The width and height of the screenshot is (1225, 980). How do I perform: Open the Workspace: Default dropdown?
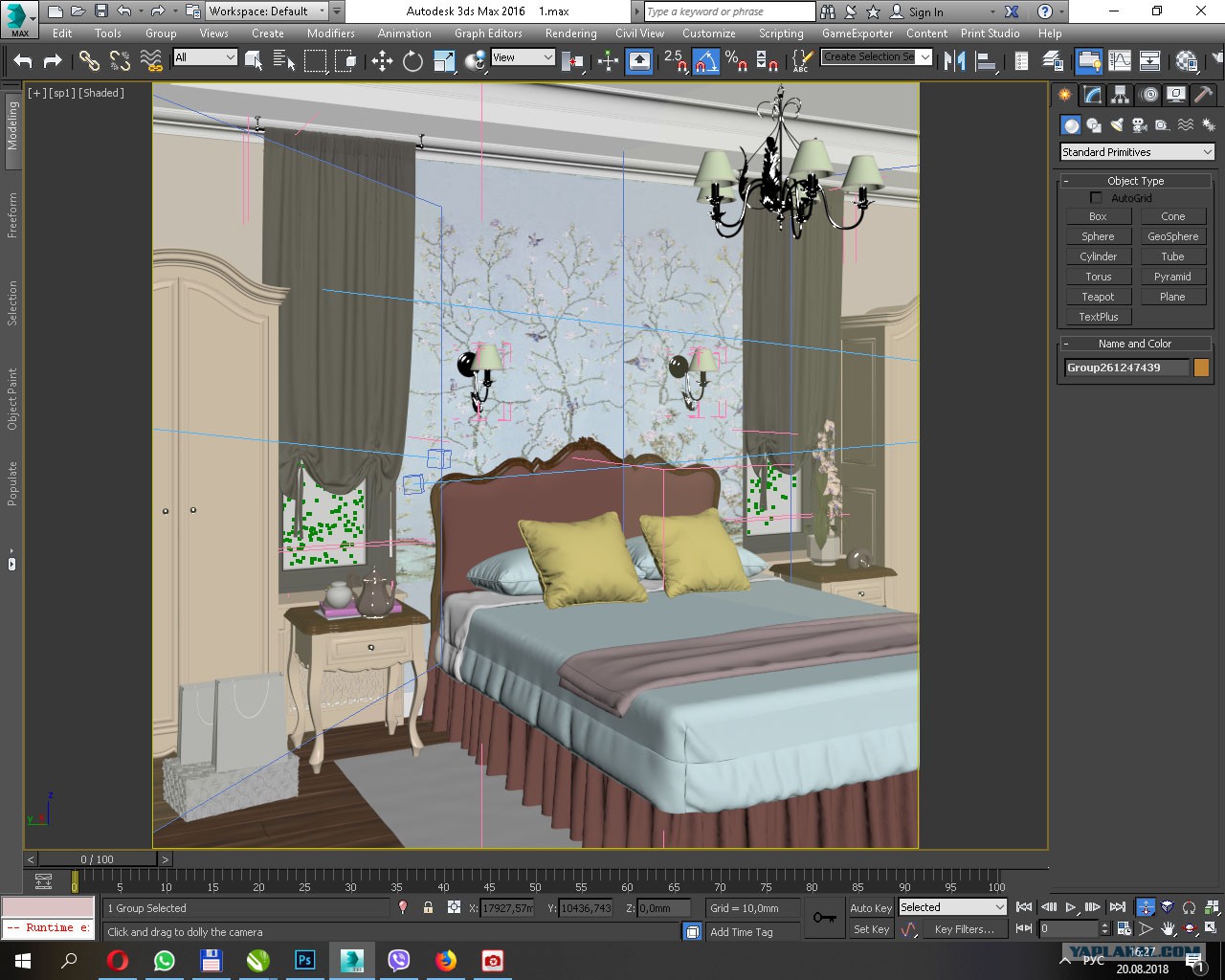click(267, 11)
